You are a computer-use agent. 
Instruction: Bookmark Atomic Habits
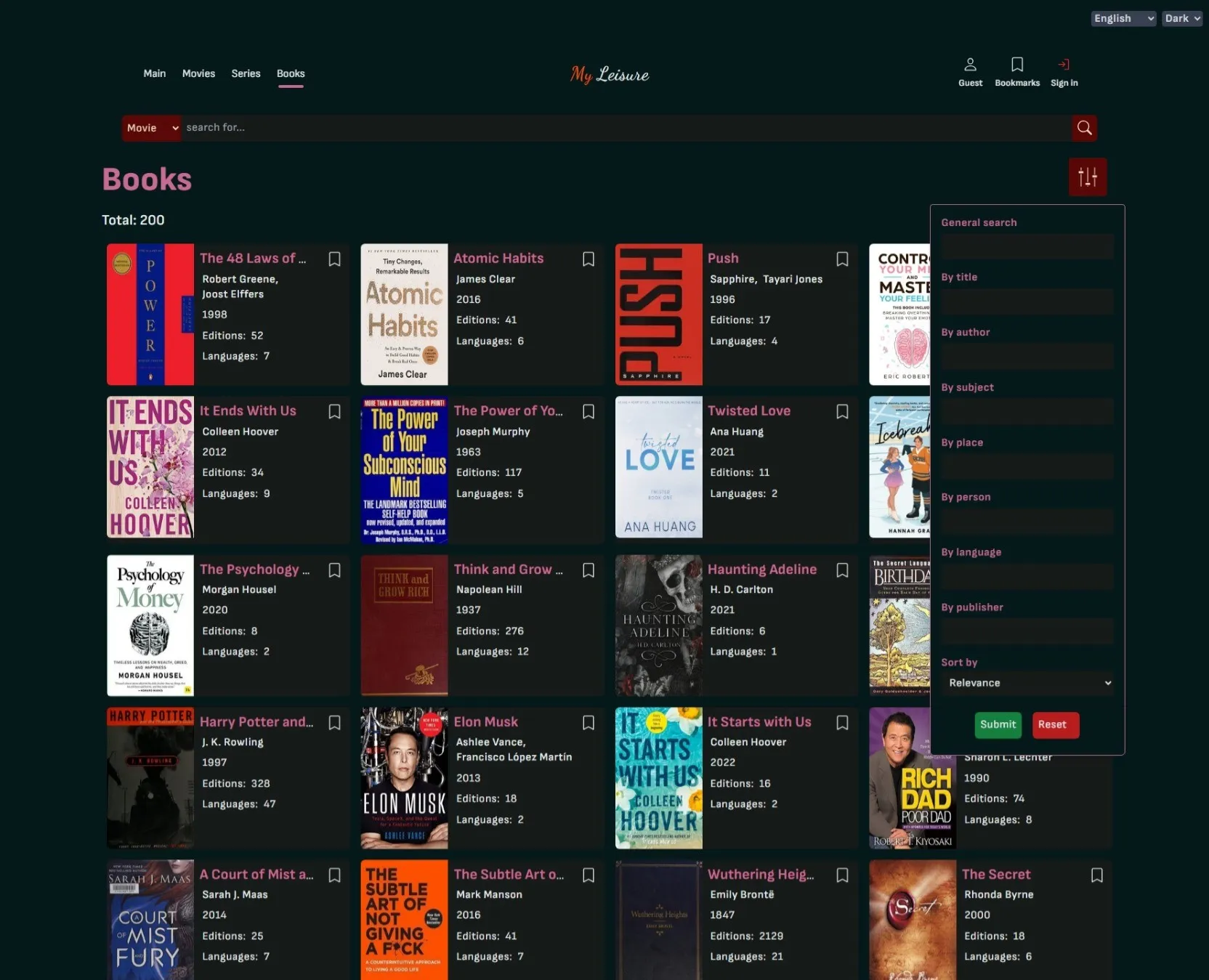click(589, 259)
